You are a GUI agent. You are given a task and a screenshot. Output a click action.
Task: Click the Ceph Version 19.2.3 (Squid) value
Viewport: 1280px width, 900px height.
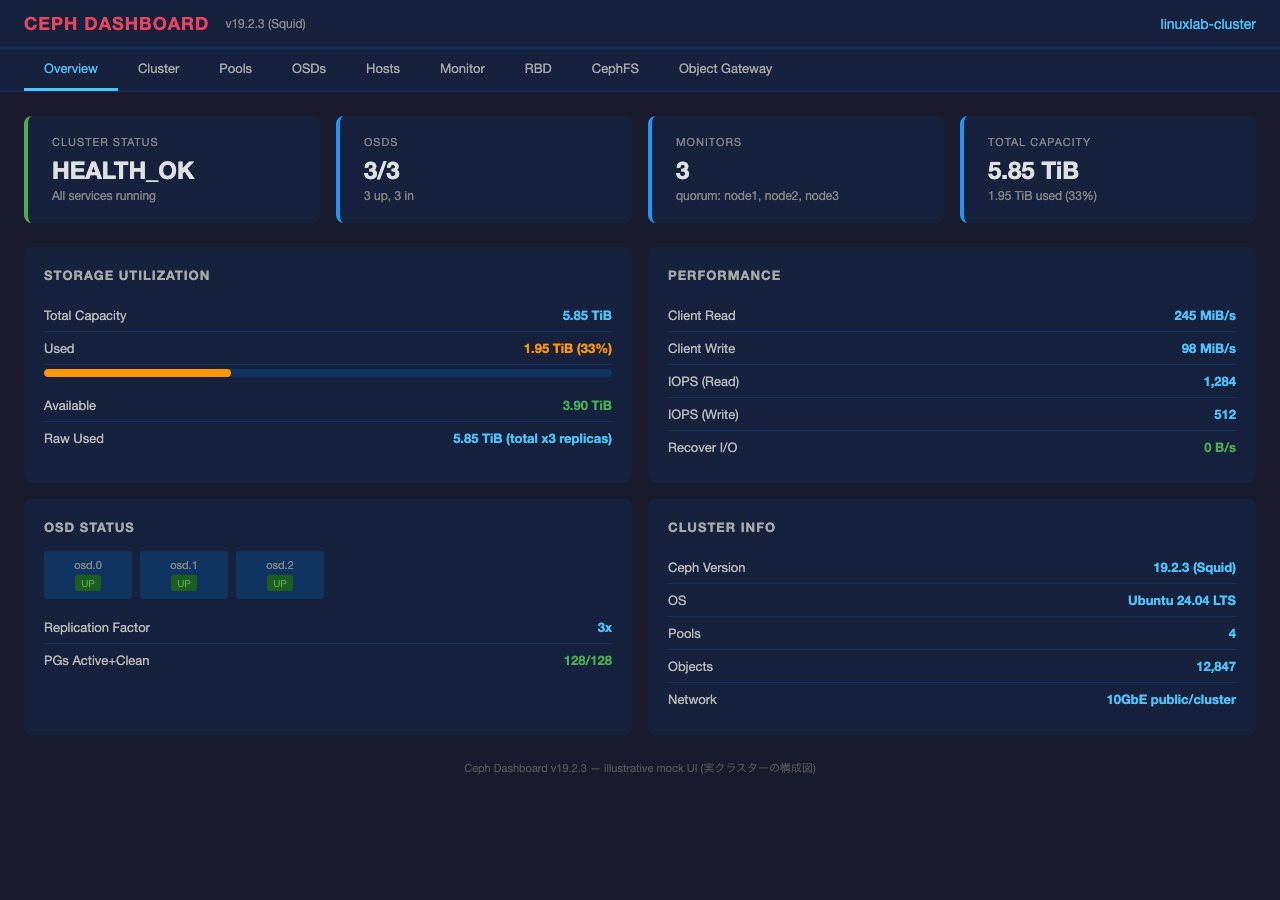1194,568
